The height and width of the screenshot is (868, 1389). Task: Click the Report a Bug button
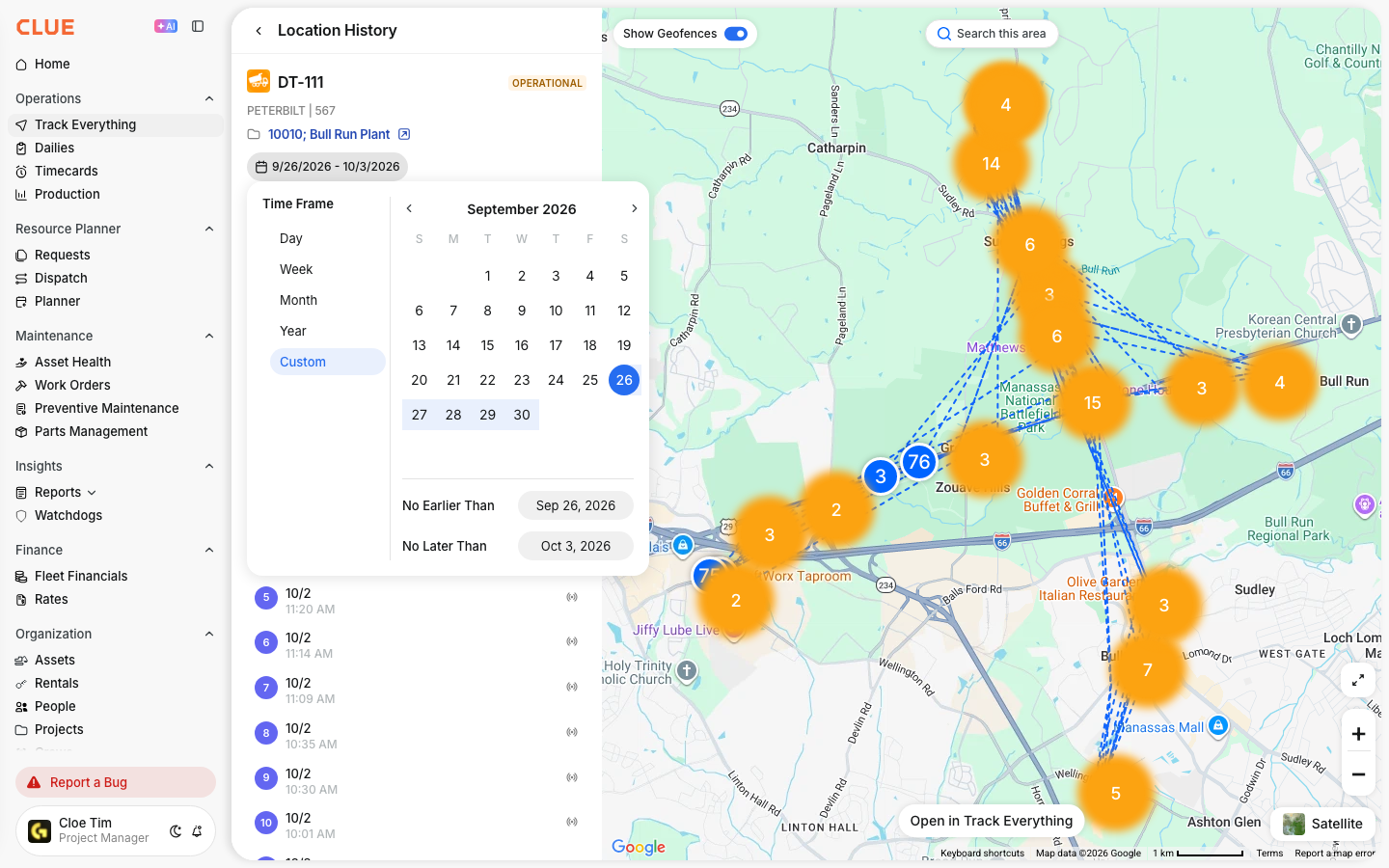point(116,782)
